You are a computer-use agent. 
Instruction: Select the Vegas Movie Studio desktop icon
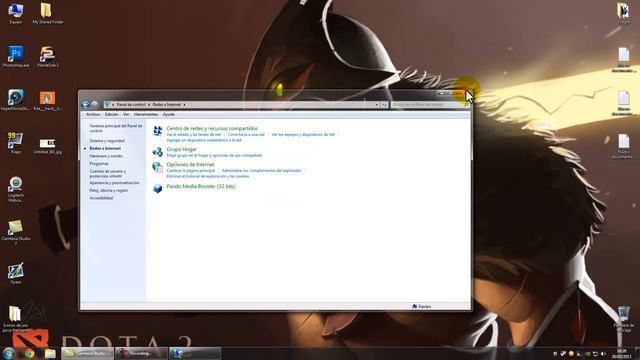[x=16, y=100]
